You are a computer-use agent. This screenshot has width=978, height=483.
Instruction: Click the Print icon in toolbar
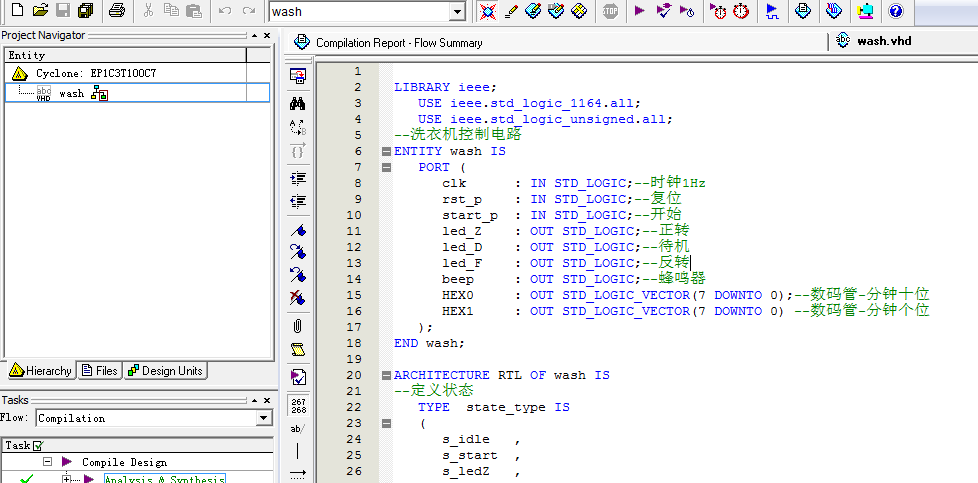116,11
